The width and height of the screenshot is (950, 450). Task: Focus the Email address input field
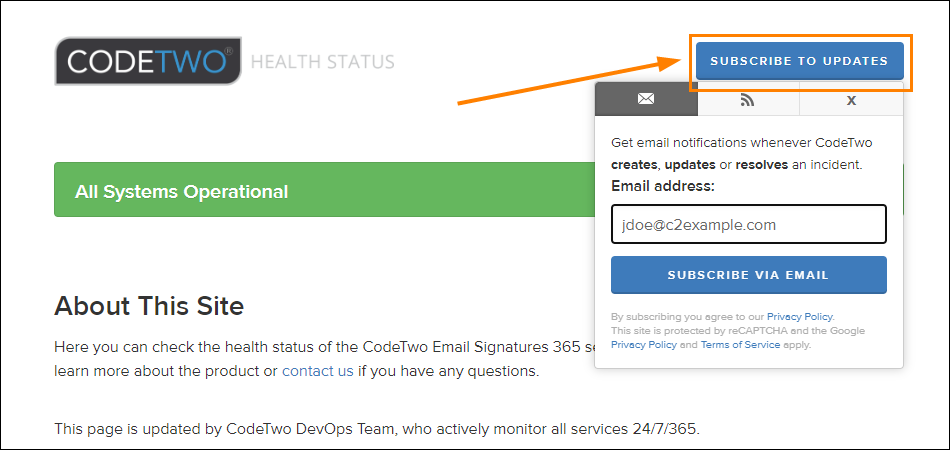[749, 225]
